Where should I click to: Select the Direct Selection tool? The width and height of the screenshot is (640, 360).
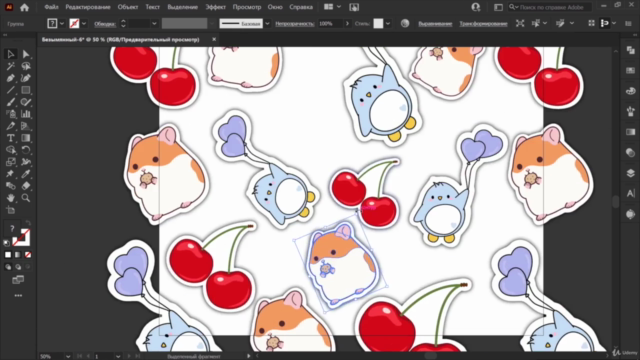coord(26,54)
